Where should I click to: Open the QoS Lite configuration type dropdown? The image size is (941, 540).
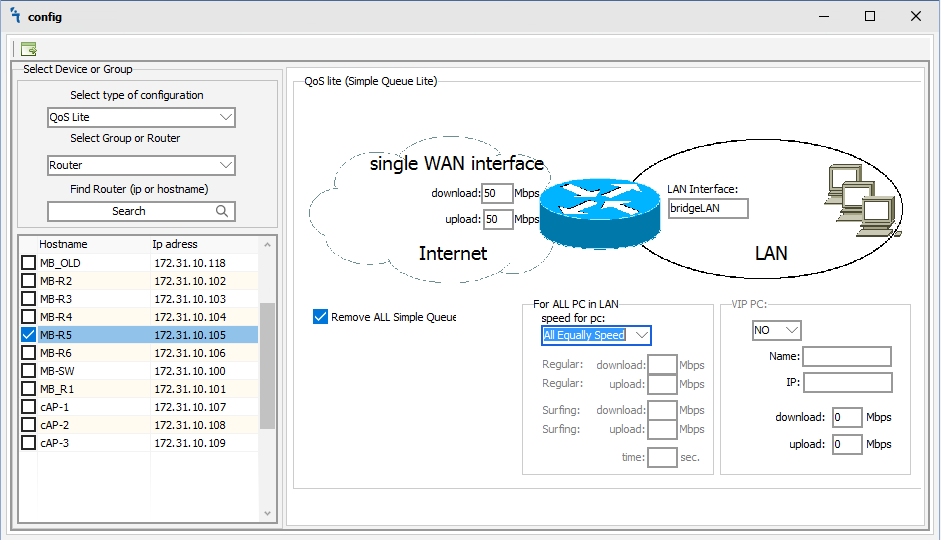pyautogui.click(x=225, y=117)
